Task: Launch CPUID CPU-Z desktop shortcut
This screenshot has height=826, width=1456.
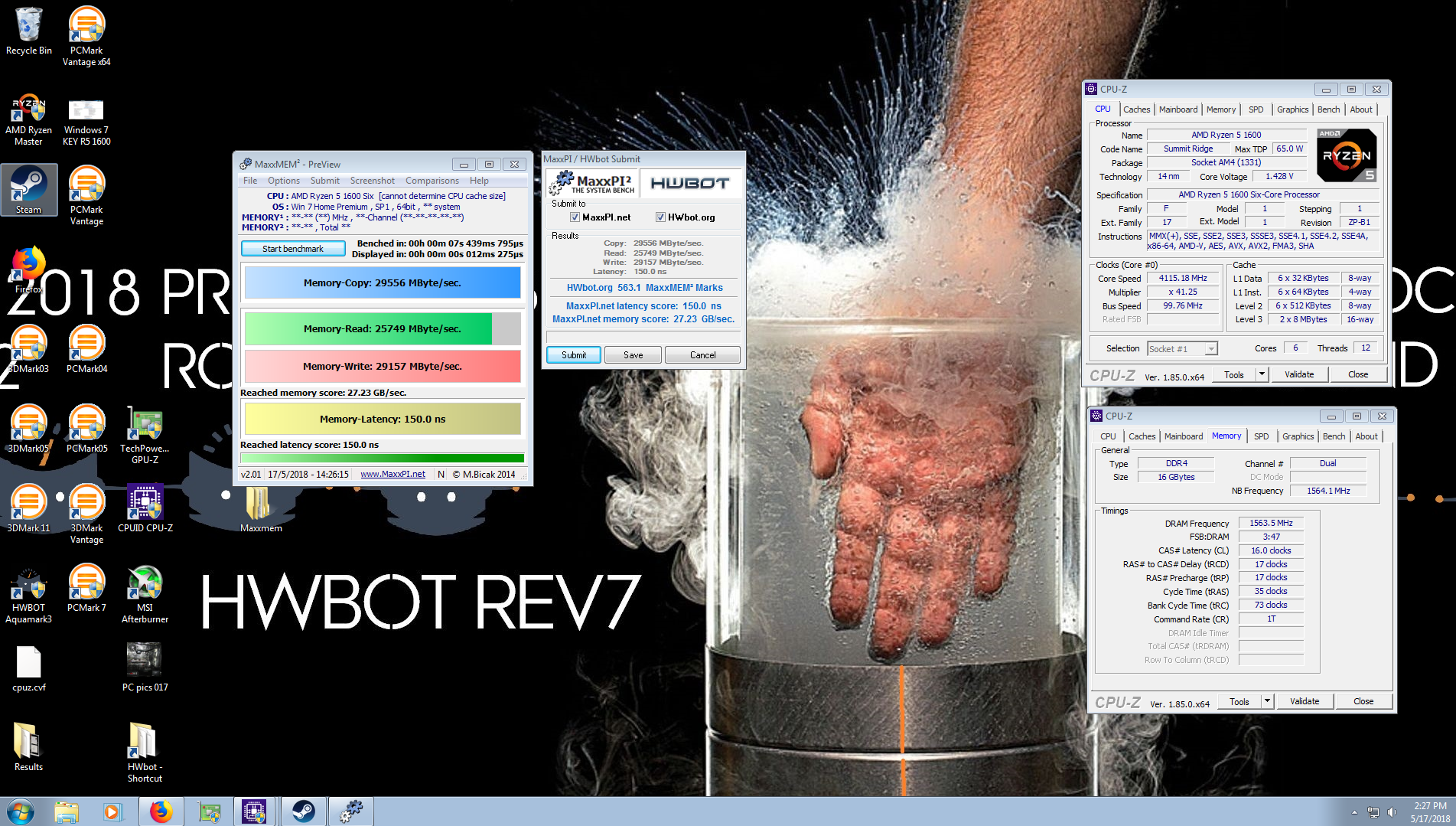Action: [145, 509]
